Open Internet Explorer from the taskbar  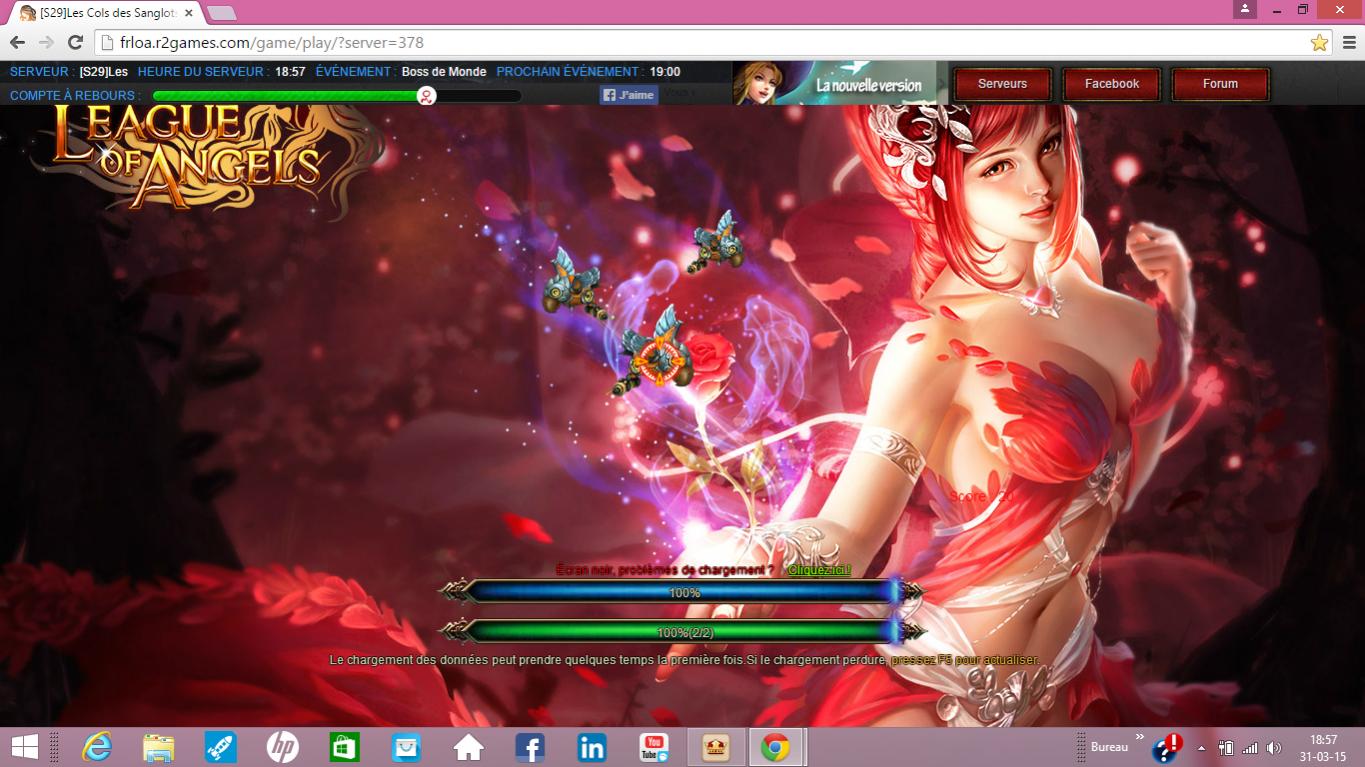97,747
